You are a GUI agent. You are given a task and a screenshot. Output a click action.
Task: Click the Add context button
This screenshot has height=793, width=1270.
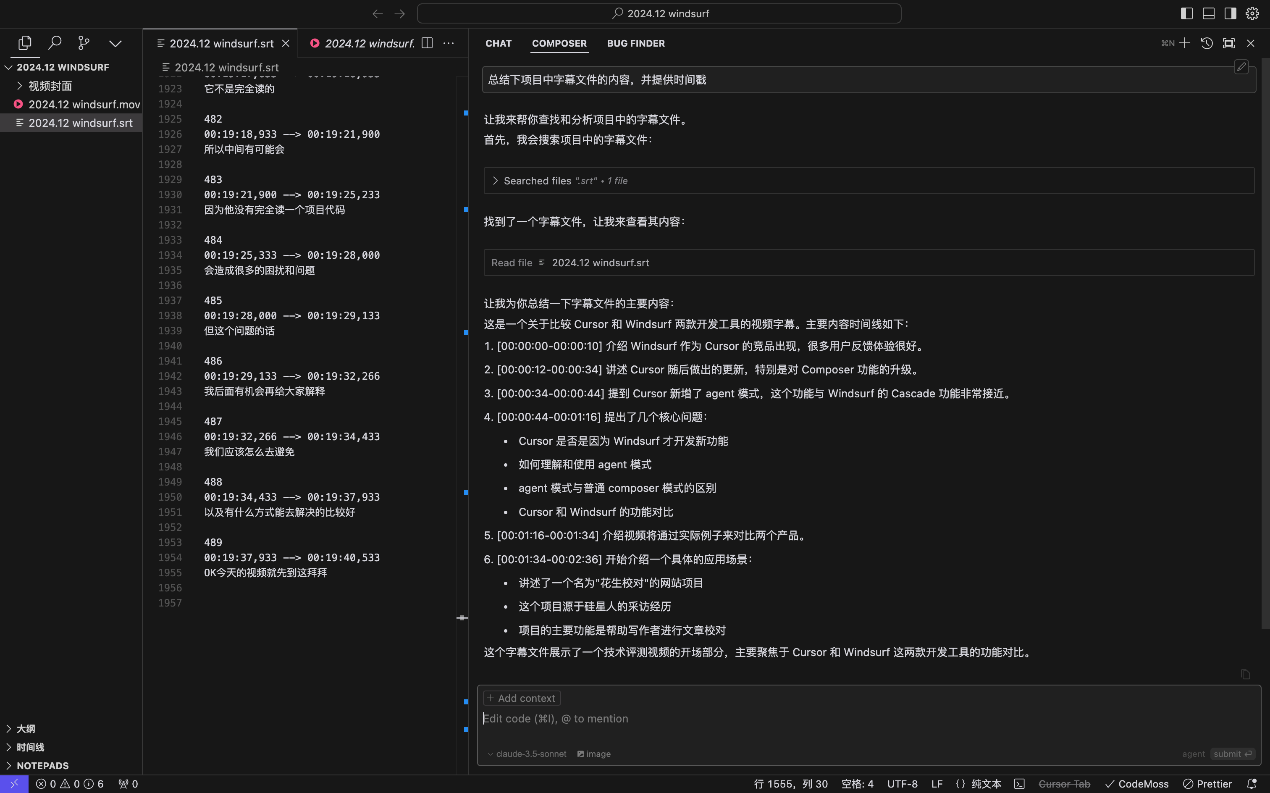click(522, 698)
